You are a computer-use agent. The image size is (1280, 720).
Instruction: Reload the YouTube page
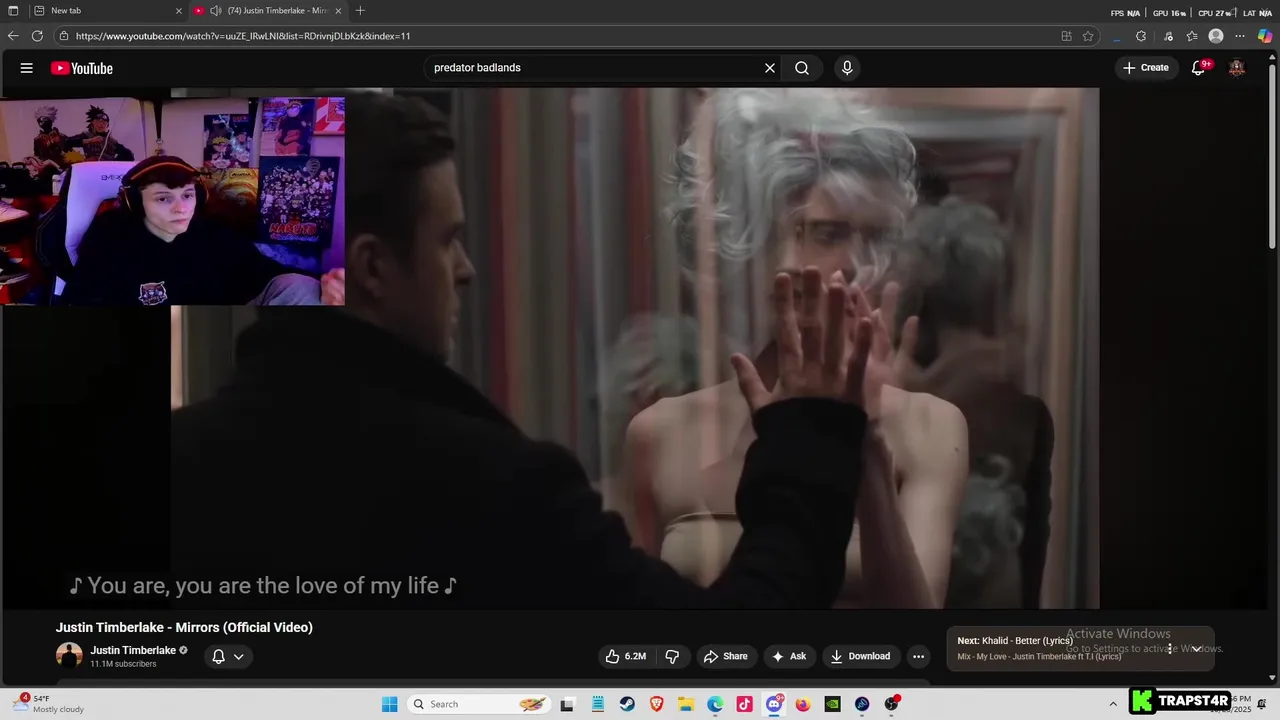tap(37, 36)
